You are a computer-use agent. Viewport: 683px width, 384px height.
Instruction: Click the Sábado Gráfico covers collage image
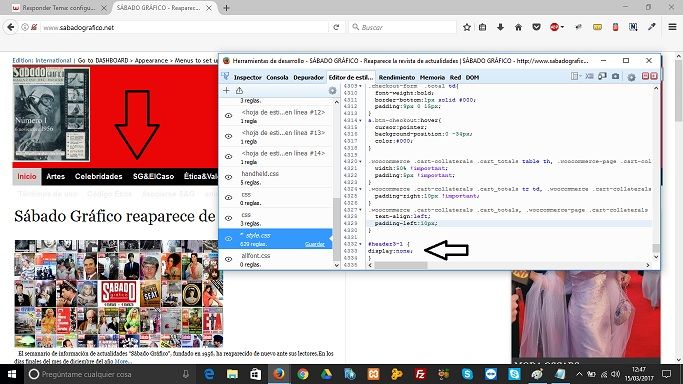coord(118,293)
